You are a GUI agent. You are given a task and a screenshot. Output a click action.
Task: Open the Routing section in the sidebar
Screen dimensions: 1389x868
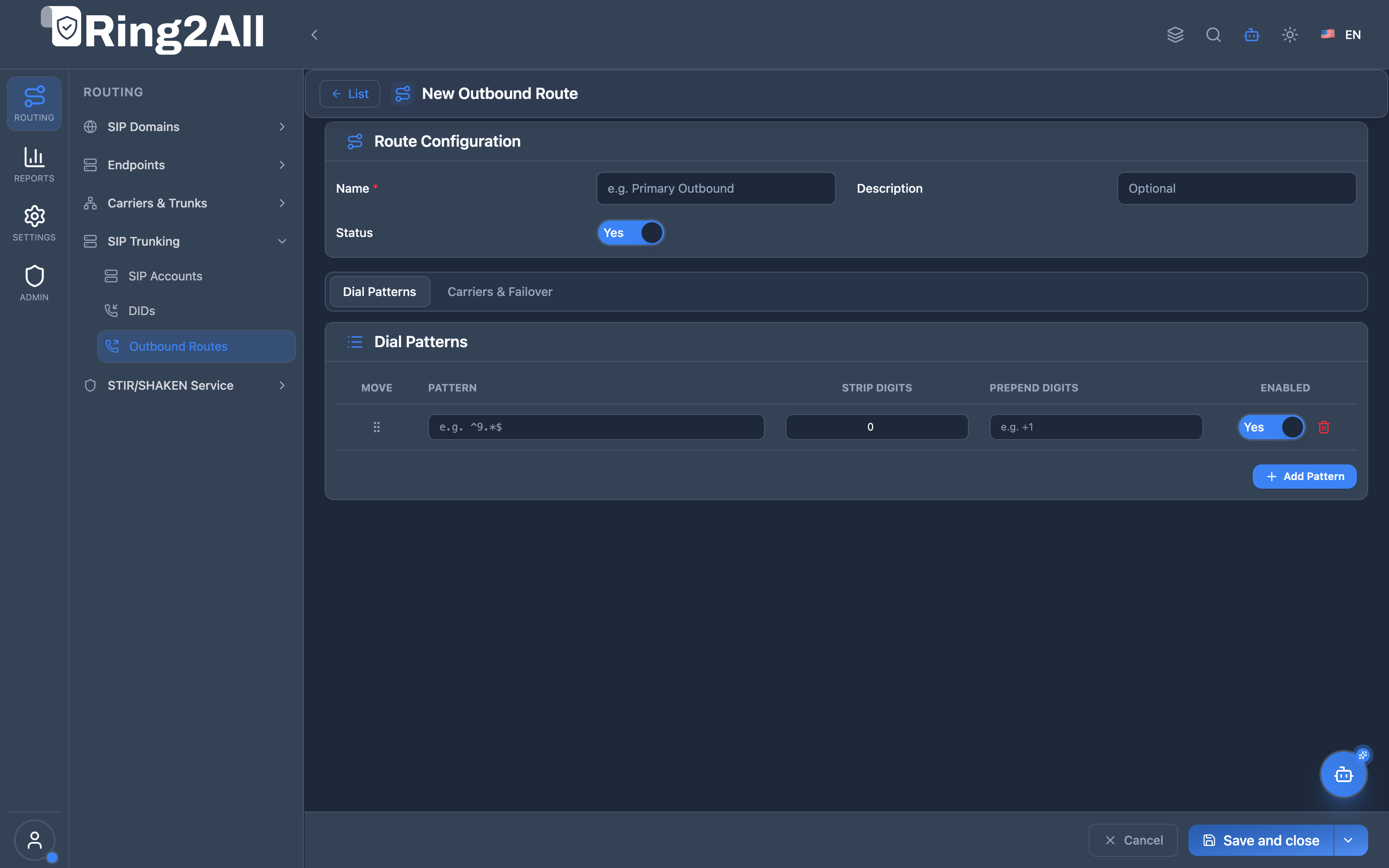click(x=34, y=104)
